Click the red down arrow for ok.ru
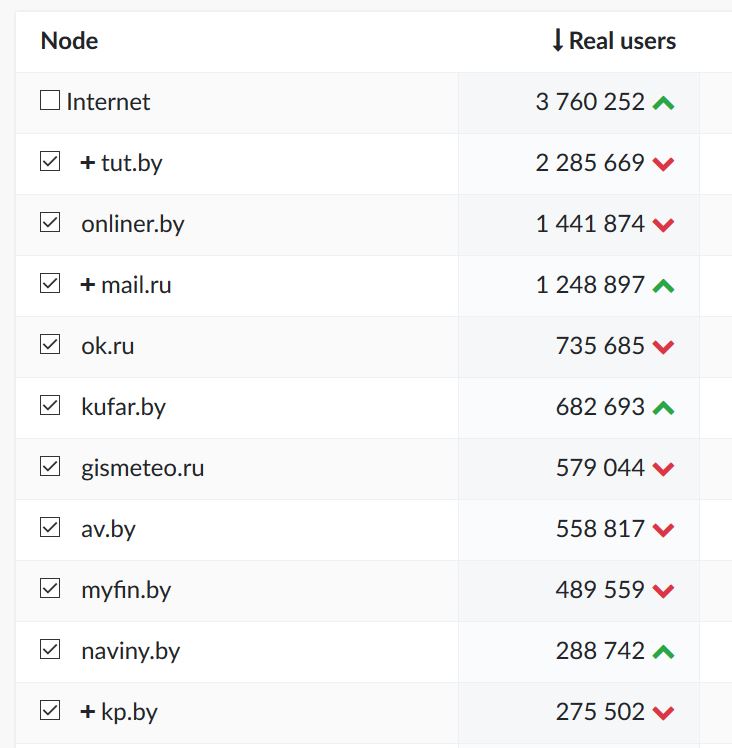This screenshot has width=732, height=748. pos(663,347)
